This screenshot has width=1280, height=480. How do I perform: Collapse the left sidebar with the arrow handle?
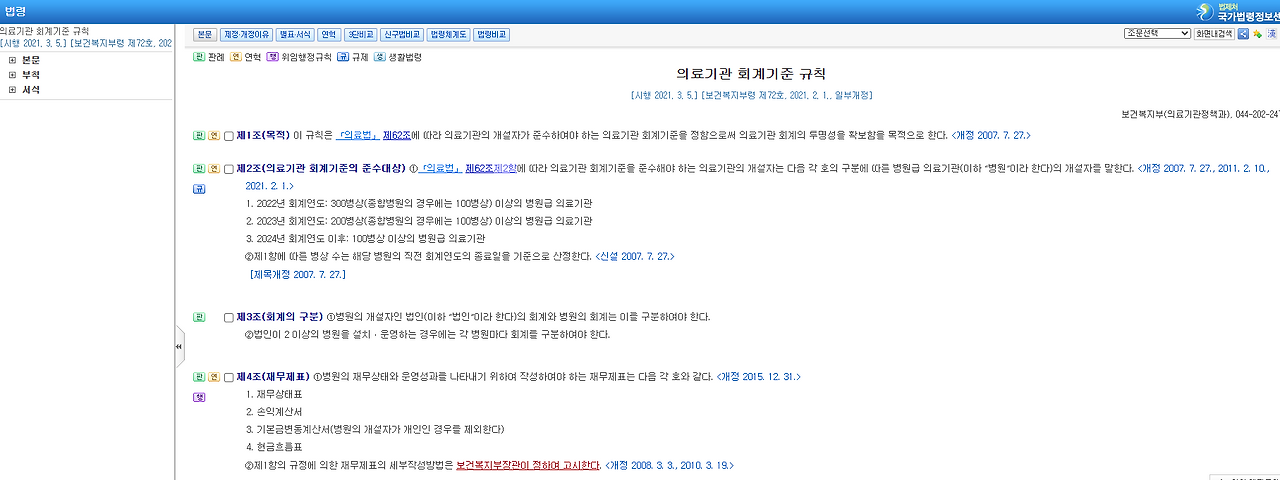(x=179, y=346)
